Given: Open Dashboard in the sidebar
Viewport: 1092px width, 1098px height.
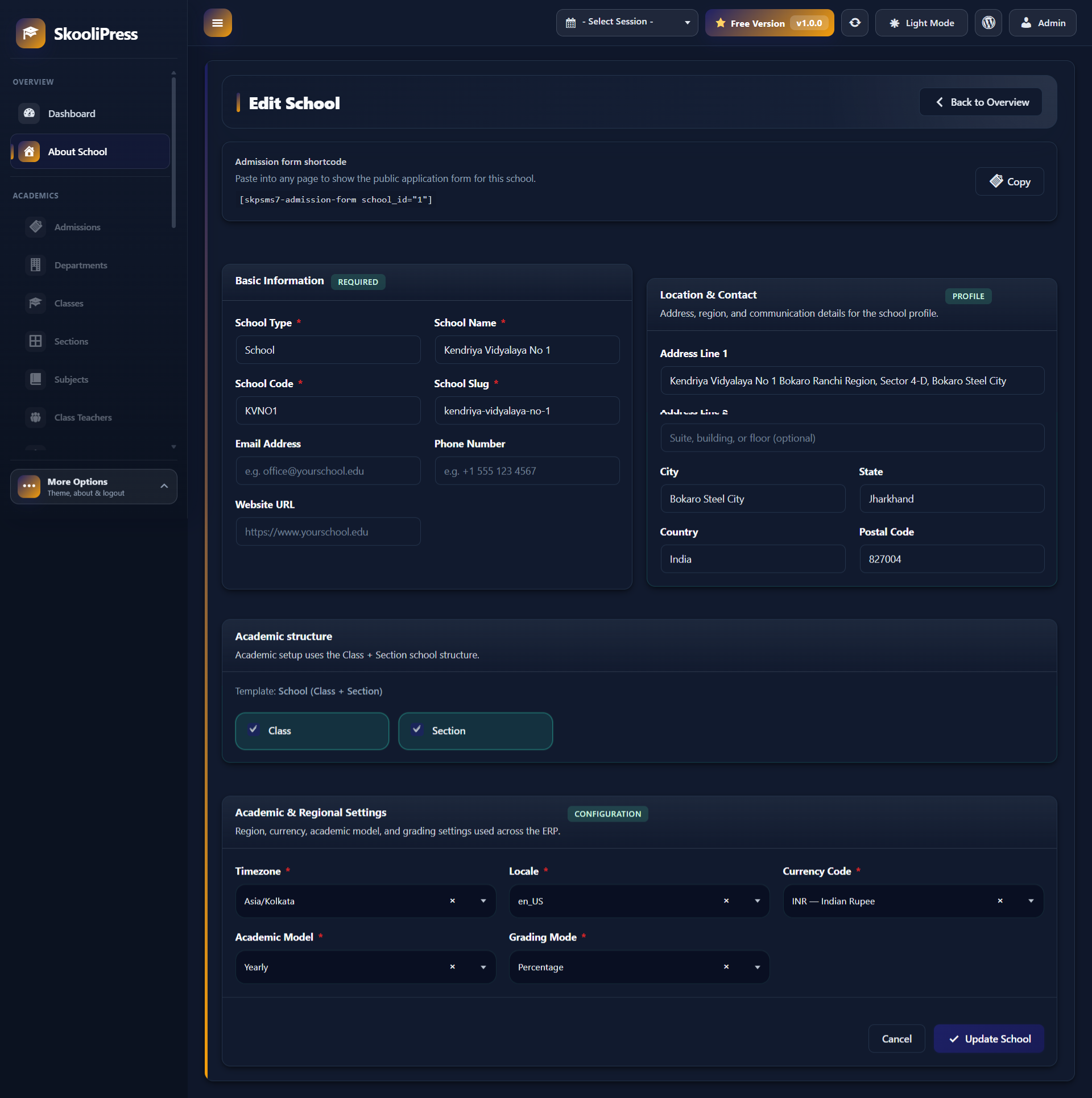Looking at the screenshot, I should point(90,113).
